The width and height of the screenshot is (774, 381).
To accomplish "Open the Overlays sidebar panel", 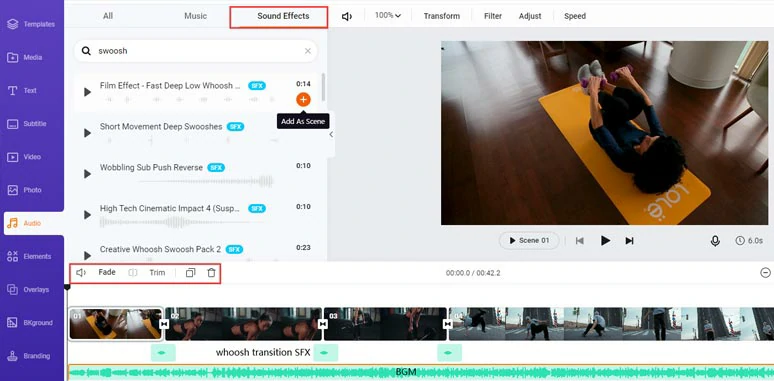I will pyautogui.click(x=32, y=290).
